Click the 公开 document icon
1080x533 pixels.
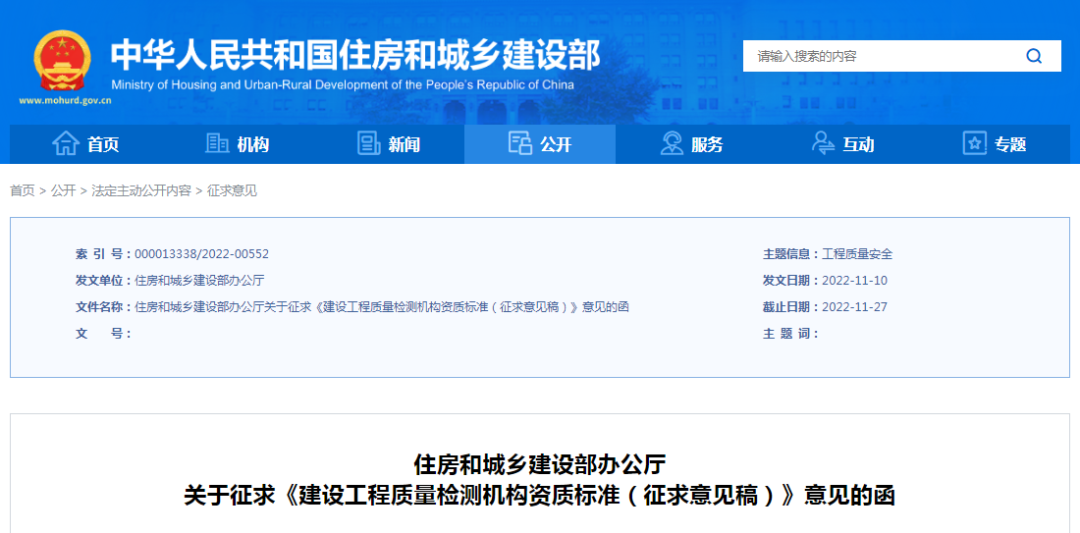click(x=520, y=144)
